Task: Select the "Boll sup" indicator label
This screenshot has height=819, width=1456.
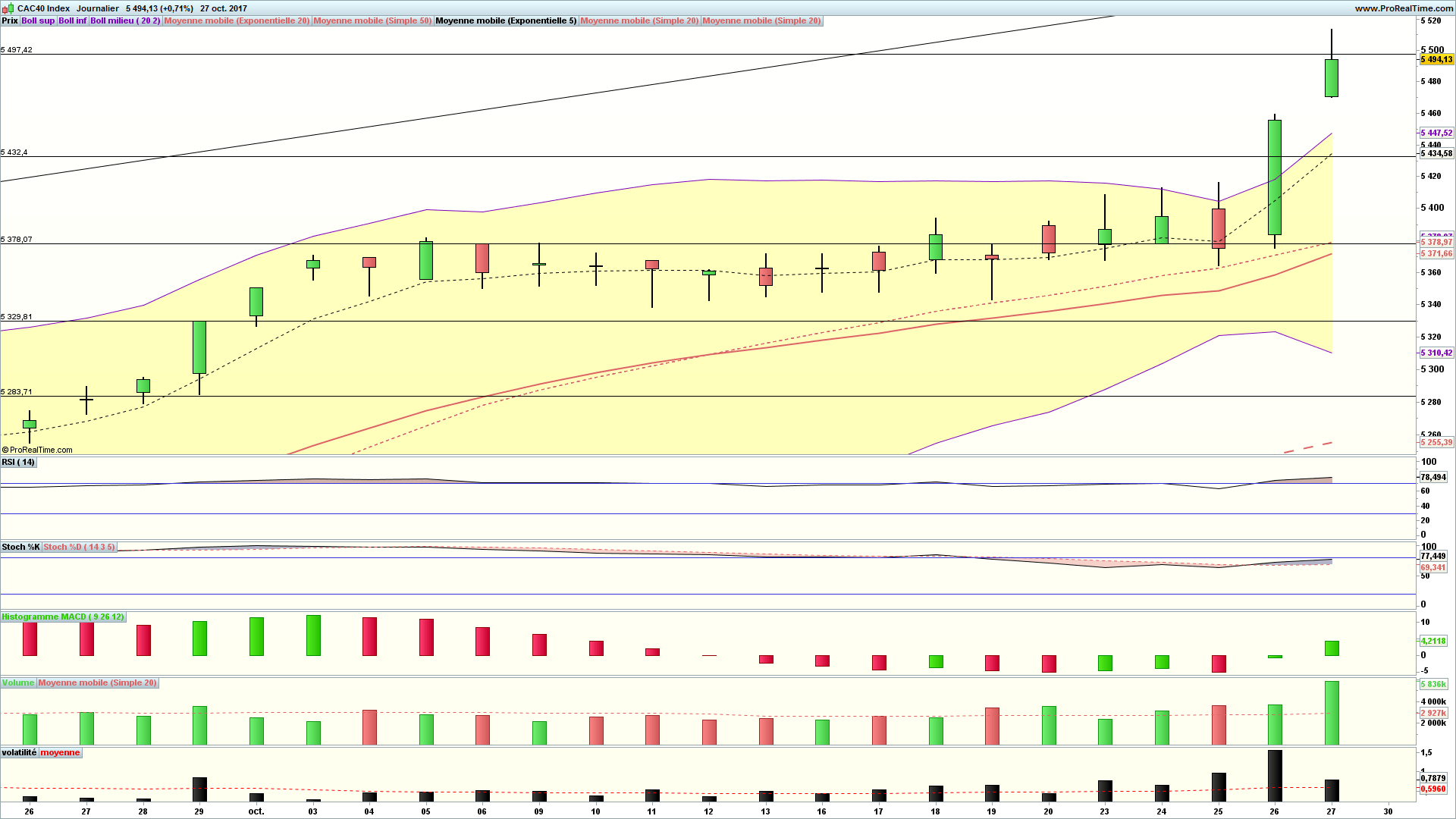Action: (38, 20)
